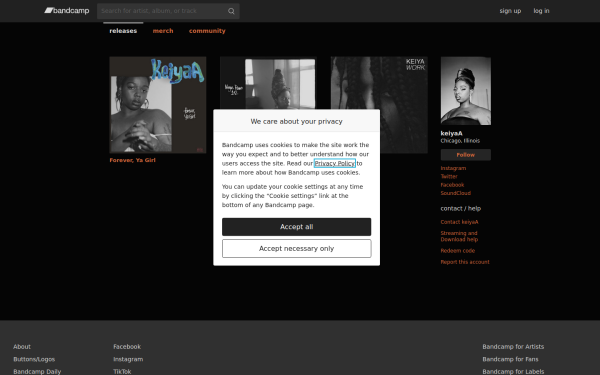Choose Accept necessary only
Image resolution: width=600 pixels, height=375 pixels.
pos(297,249)
